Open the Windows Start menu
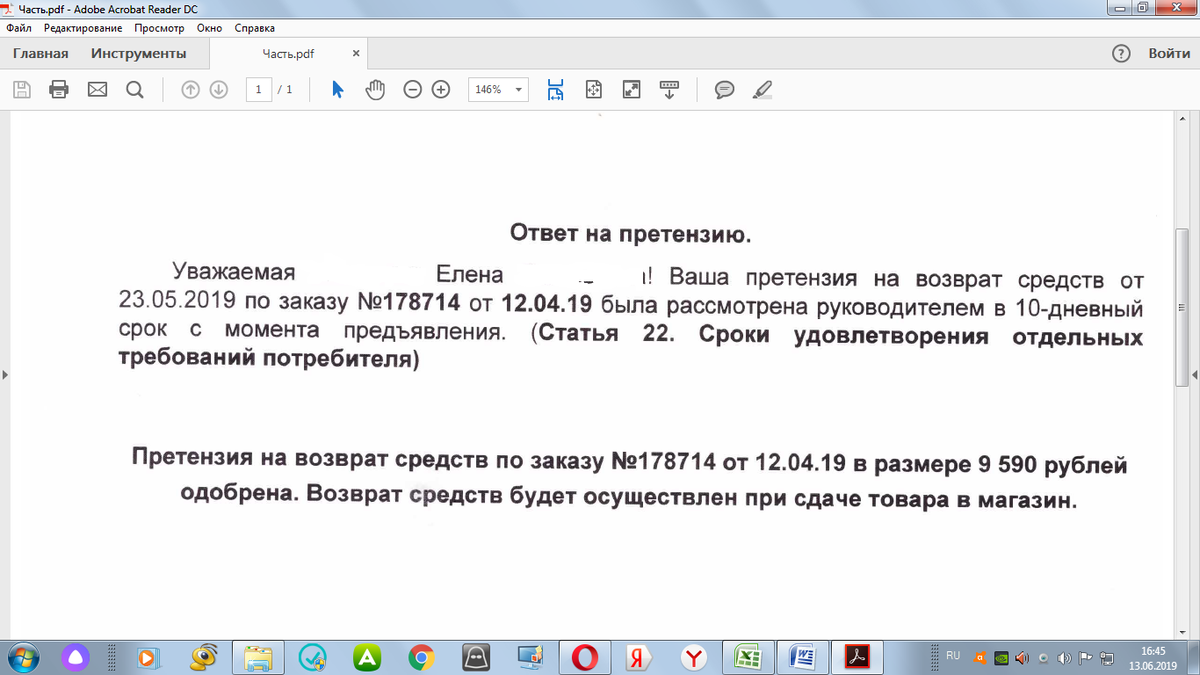Screen dimensions: 1200x675 [25, 657]
